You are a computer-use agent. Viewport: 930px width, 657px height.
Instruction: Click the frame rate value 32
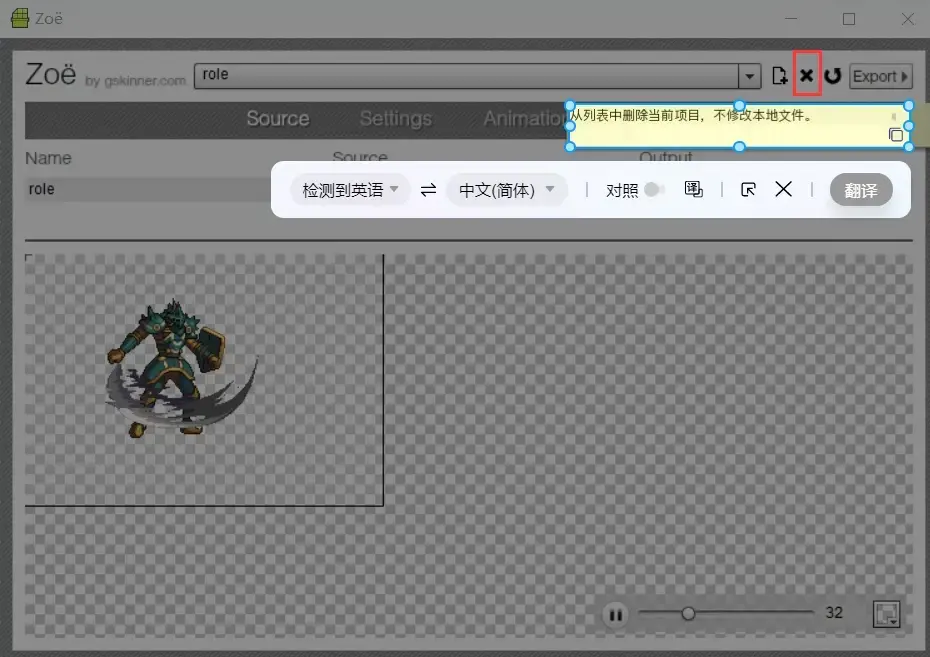click(834, 613)
